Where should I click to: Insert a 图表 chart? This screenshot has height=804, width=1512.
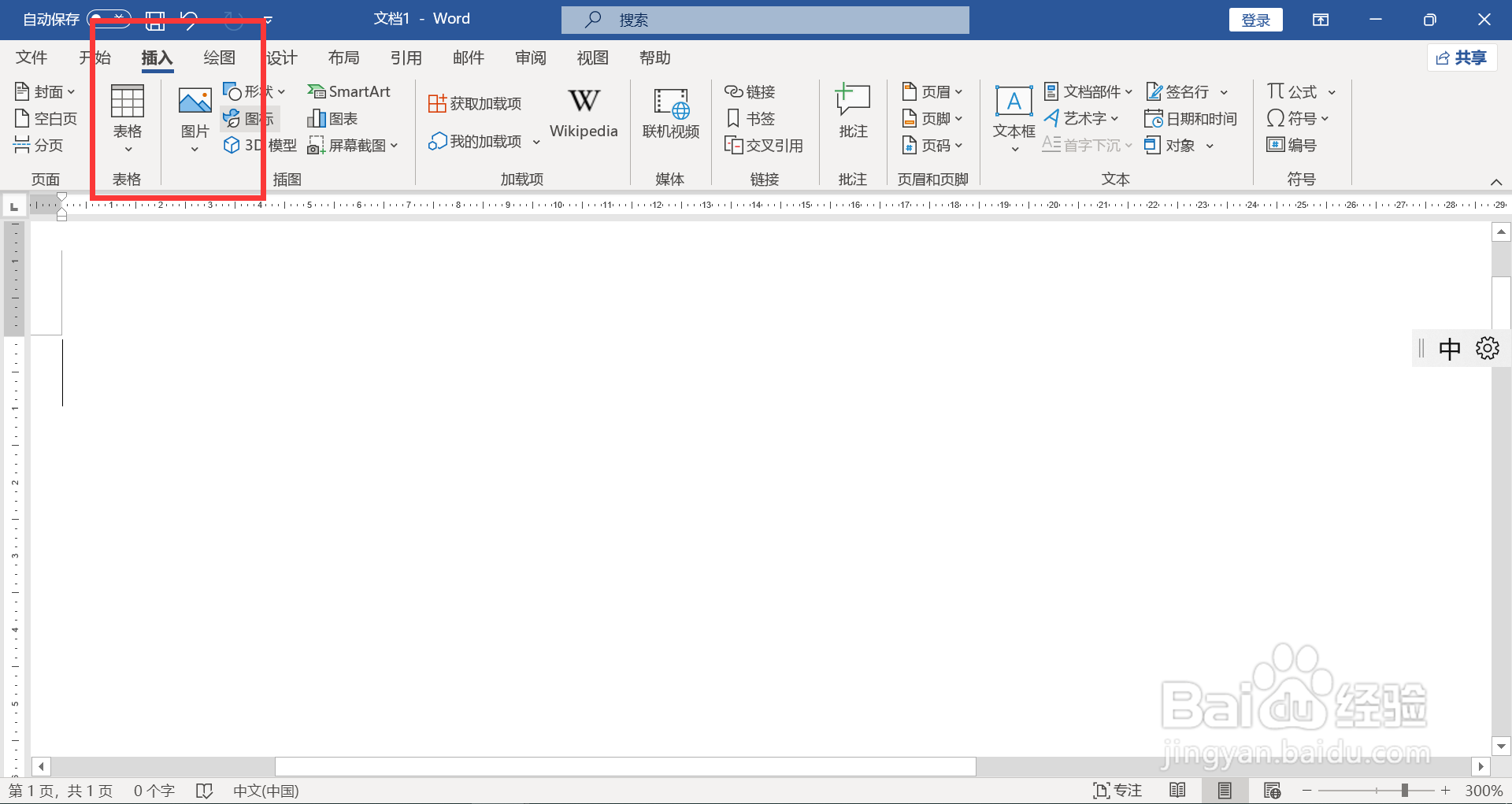(x=332, y=119)
